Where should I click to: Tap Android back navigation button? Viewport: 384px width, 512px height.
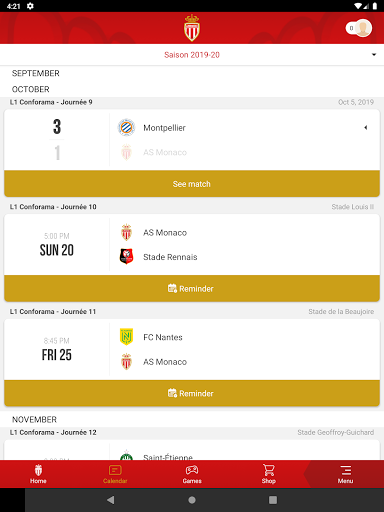[111, 500]
